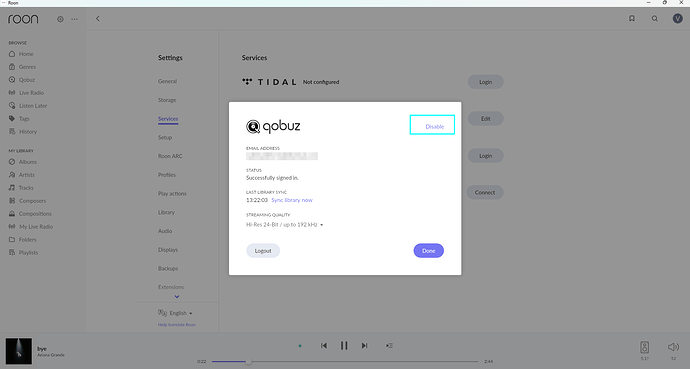The height and width of the screenshot is (369, 690).
Task: Click the track progress slider
Action: pyautogui.click(x=345, y=362)
